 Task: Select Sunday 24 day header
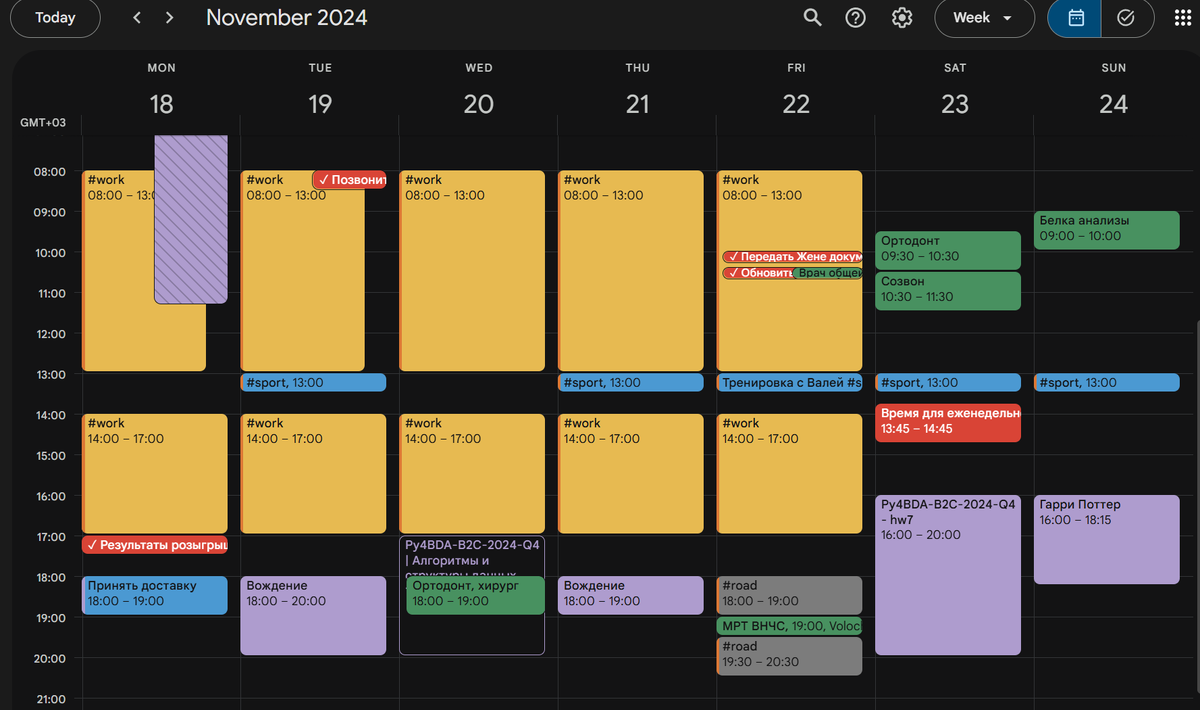point(1113,104)
